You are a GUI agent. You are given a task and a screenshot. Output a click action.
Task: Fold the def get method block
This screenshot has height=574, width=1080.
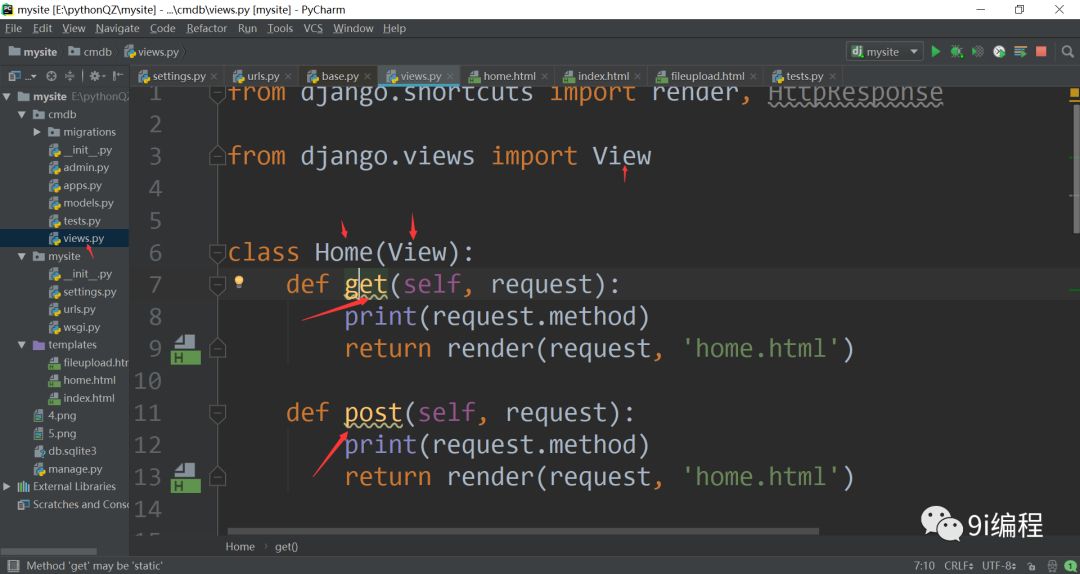tap(217, 285)
